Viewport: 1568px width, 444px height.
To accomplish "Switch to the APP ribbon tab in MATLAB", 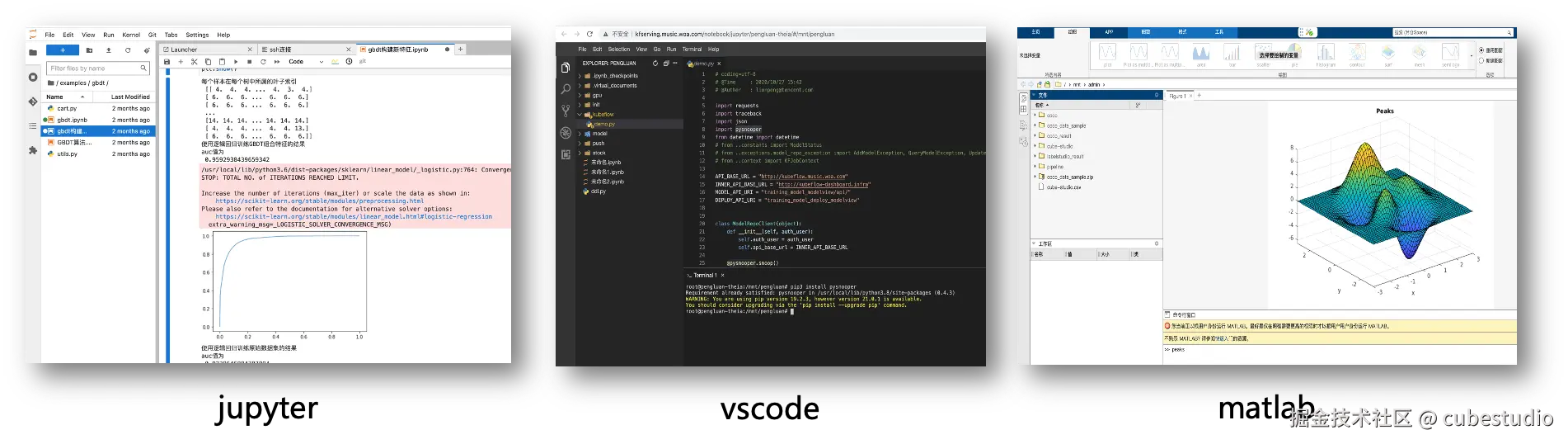I will coord(1109,32).
